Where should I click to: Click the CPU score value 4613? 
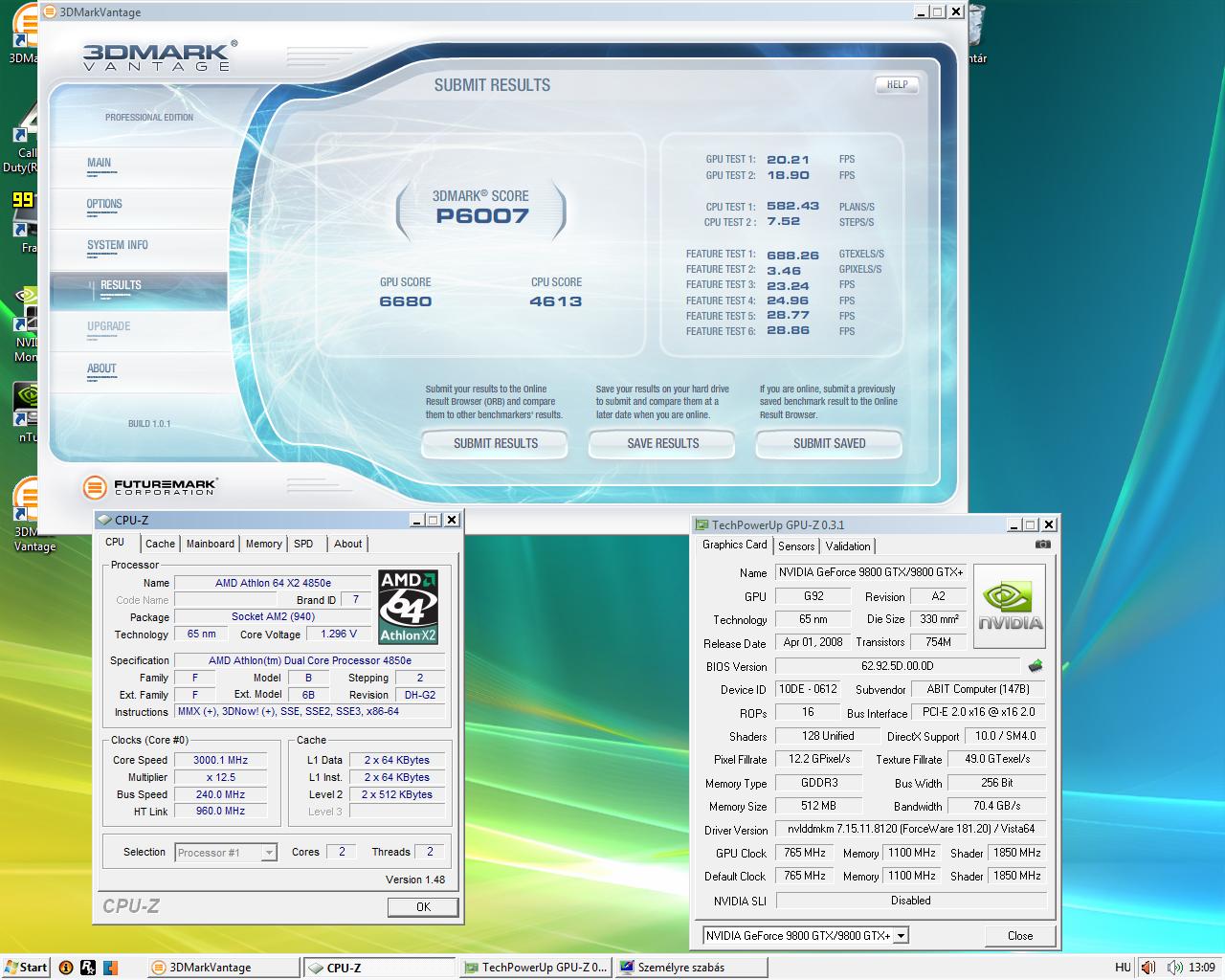tap(555, 301)
